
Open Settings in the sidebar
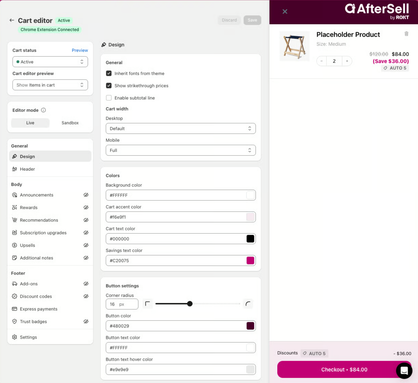click(x=50, y=337)
